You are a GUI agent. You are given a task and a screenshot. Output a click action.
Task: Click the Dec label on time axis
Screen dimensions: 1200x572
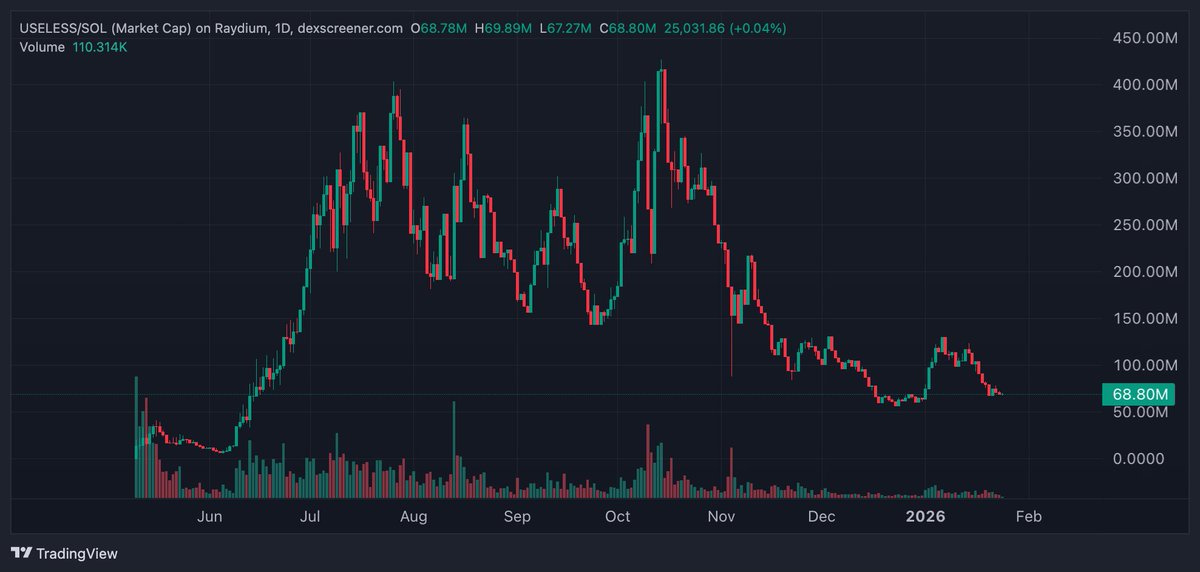pyautogui.click(x=822, y=517)
